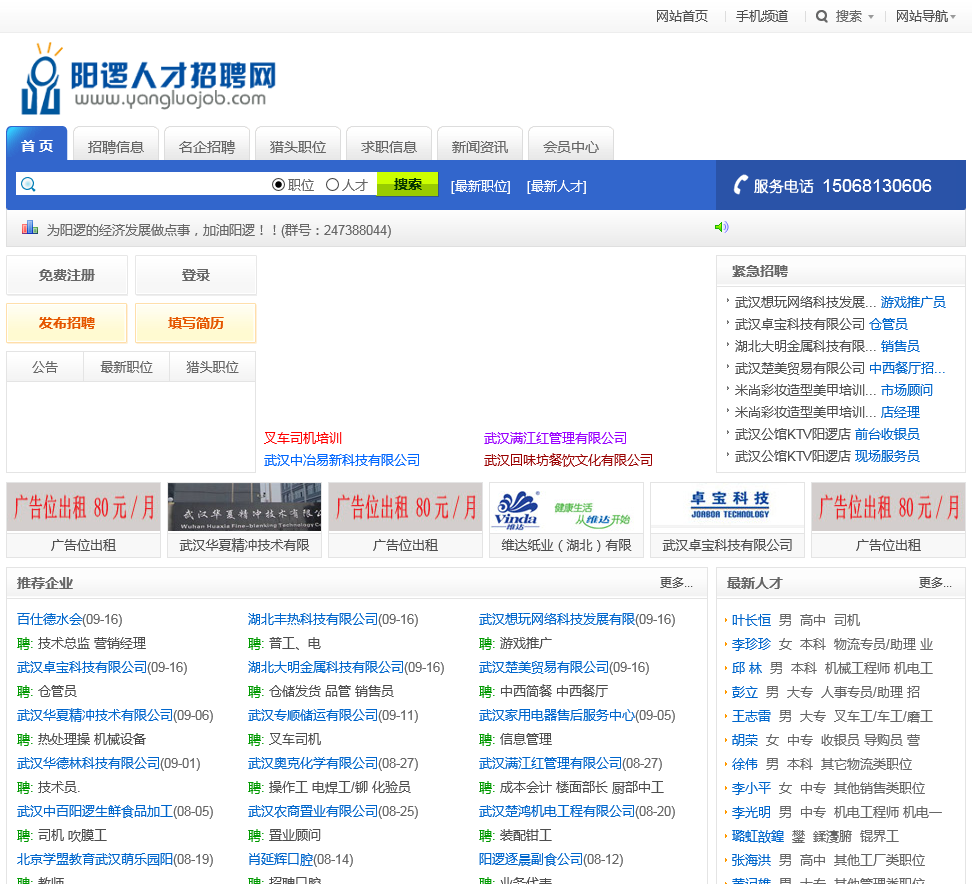The height and width of the screenshot is (884, 972).
Task: Expand the 网站导航 dropdown menu
Action: [926, 16]
